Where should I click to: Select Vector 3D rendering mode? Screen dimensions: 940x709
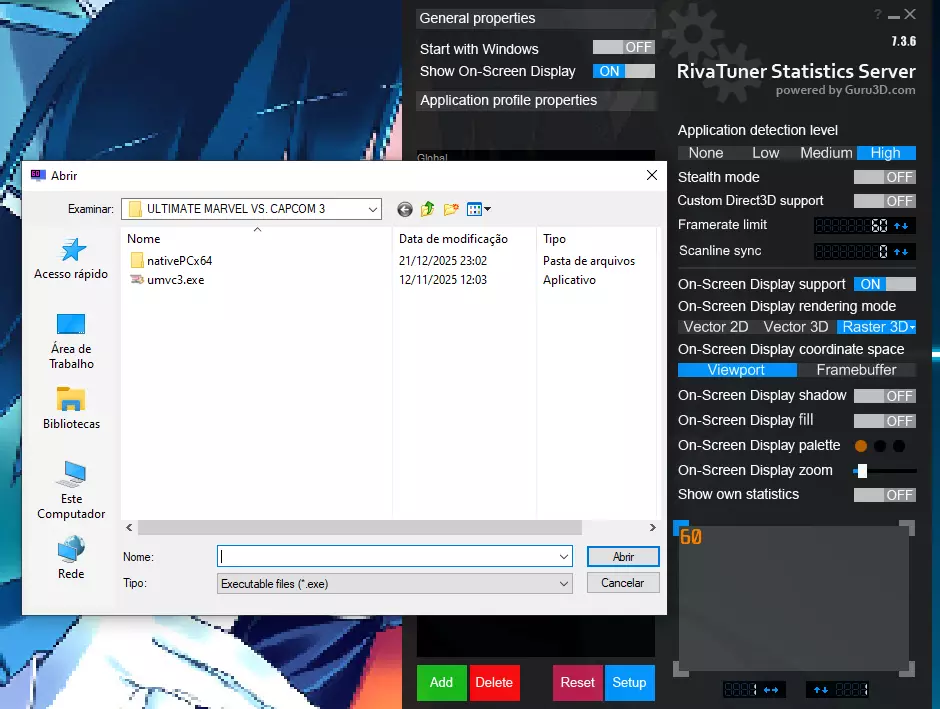tap(796, 327)
